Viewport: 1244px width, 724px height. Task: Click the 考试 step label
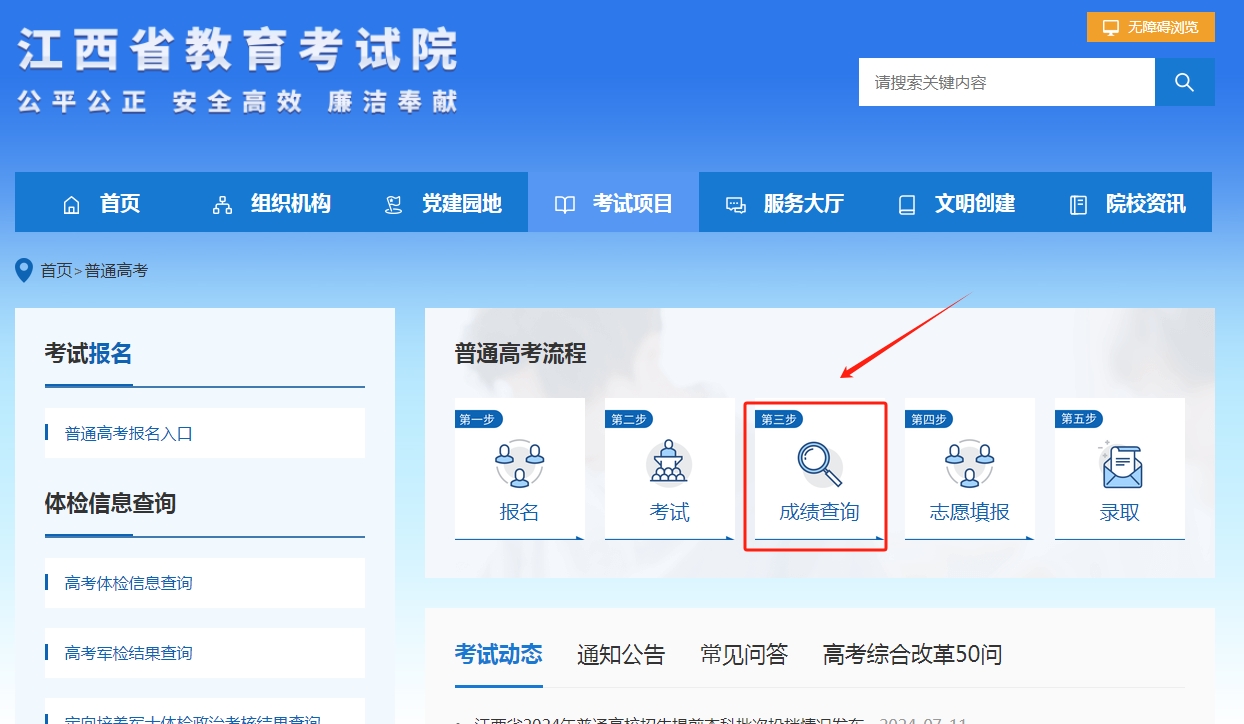pos(670,512)
